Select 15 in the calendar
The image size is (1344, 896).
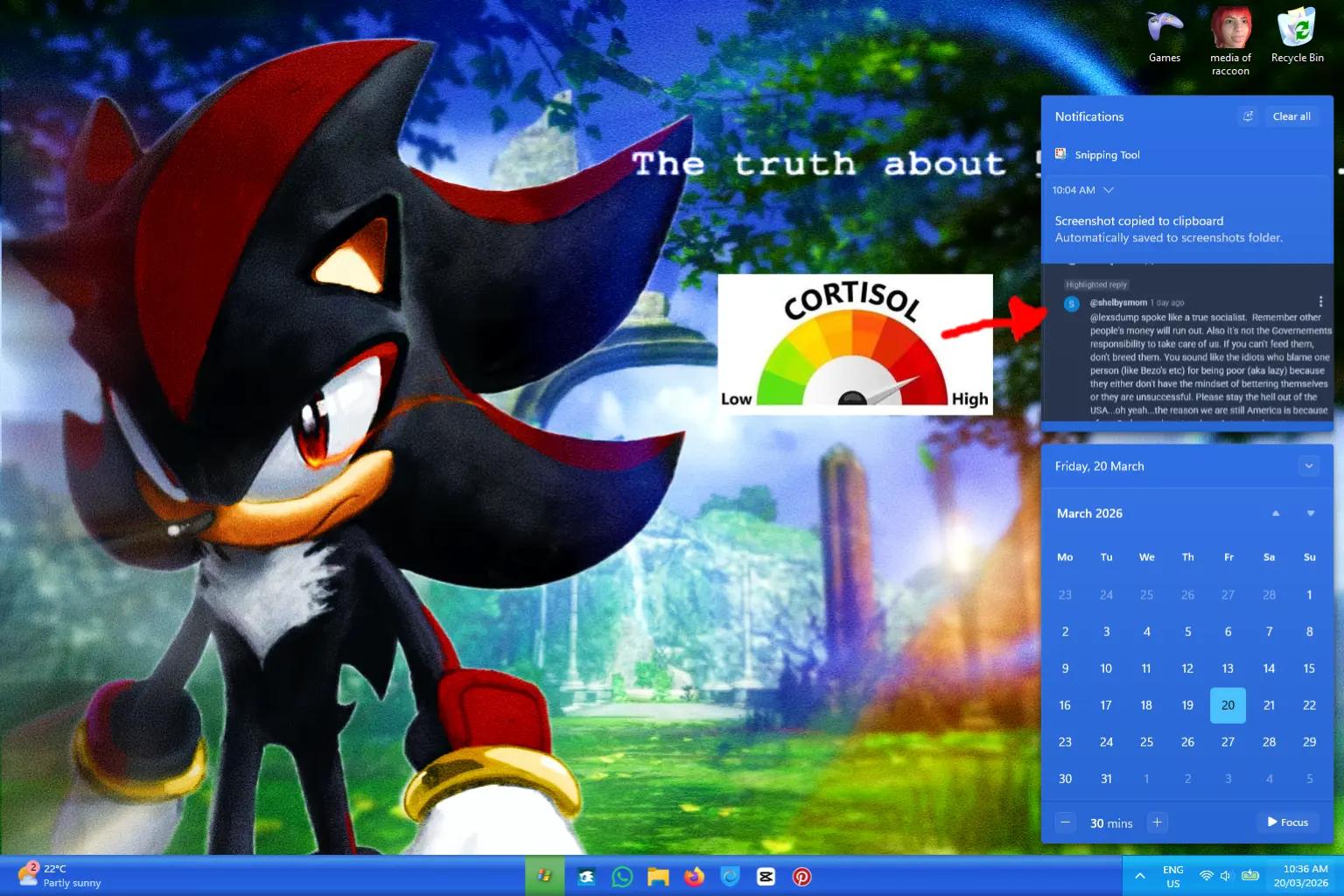click(x=1309, y=668)
